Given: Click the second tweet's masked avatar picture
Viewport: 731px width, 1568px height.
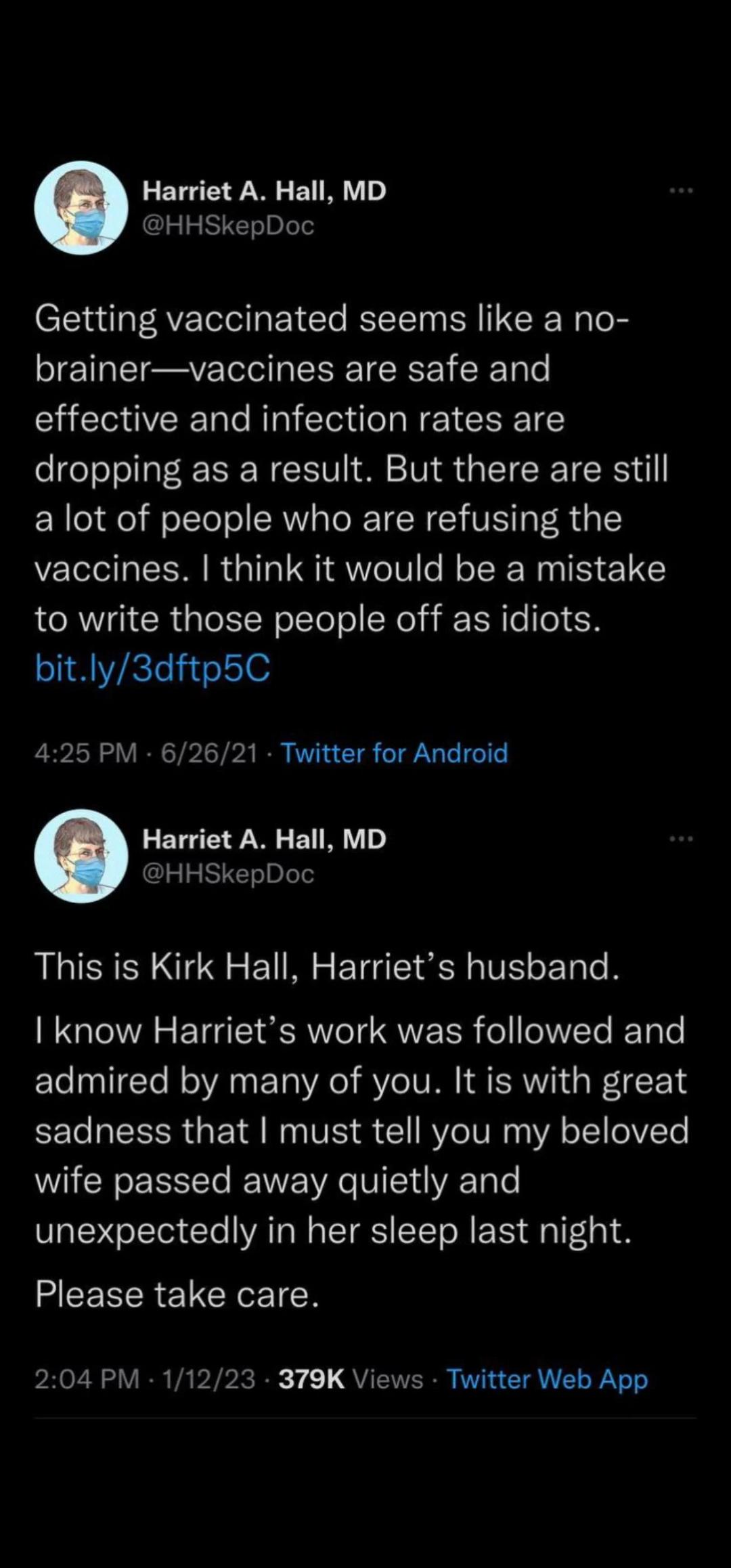Looking at the screenshot, I should [x=81, y=856].
